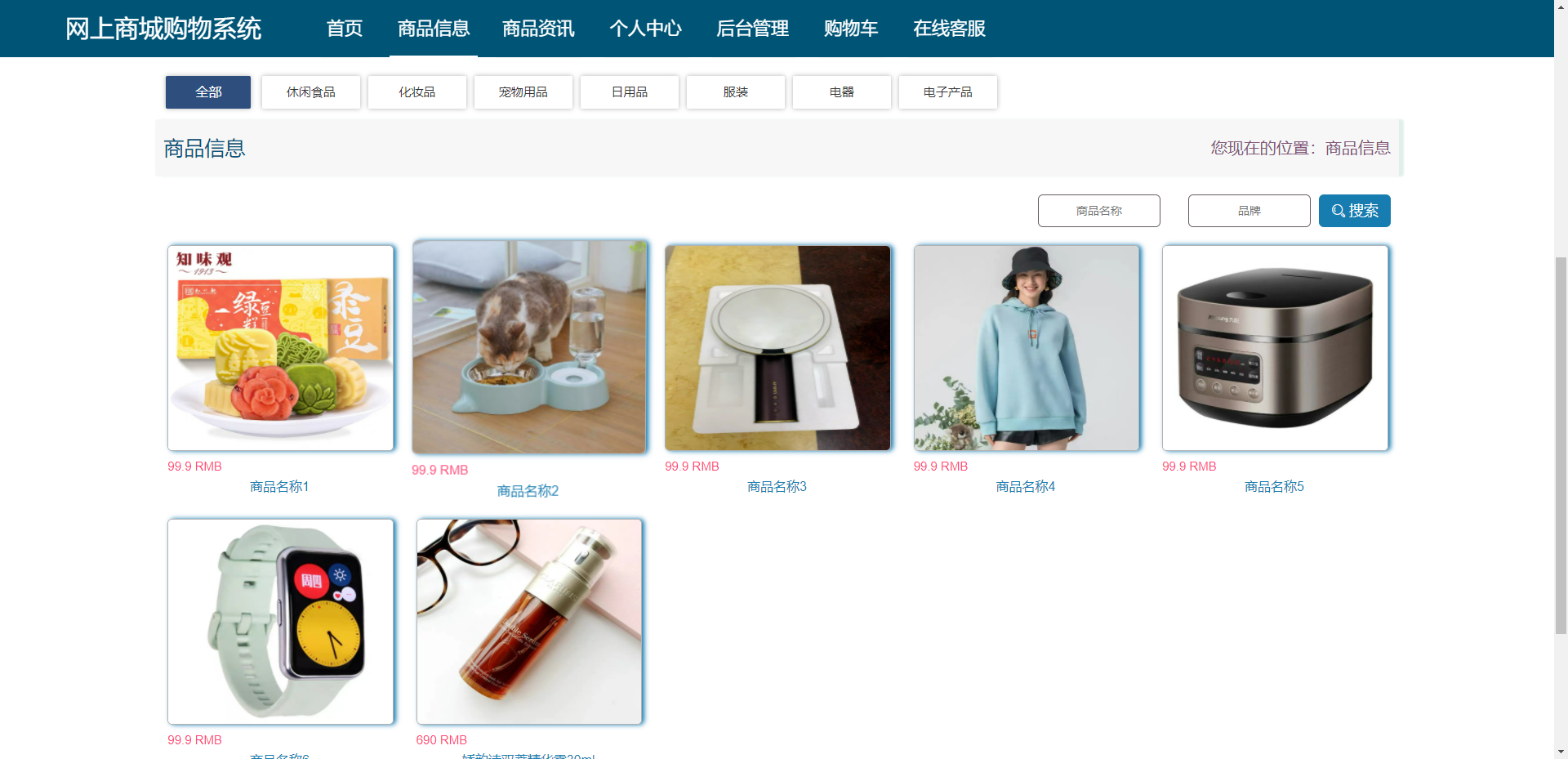Filter products by 化妆品 category
Screen dimensions: 1568x759
[417, 92]
